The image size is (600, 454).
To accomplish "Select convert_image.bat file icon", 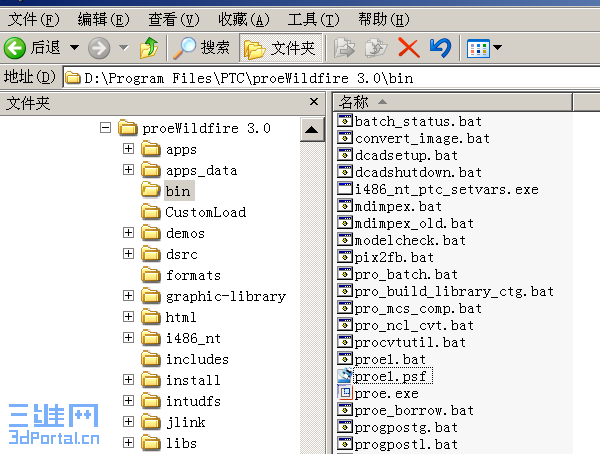I will [x=345, y=137].
